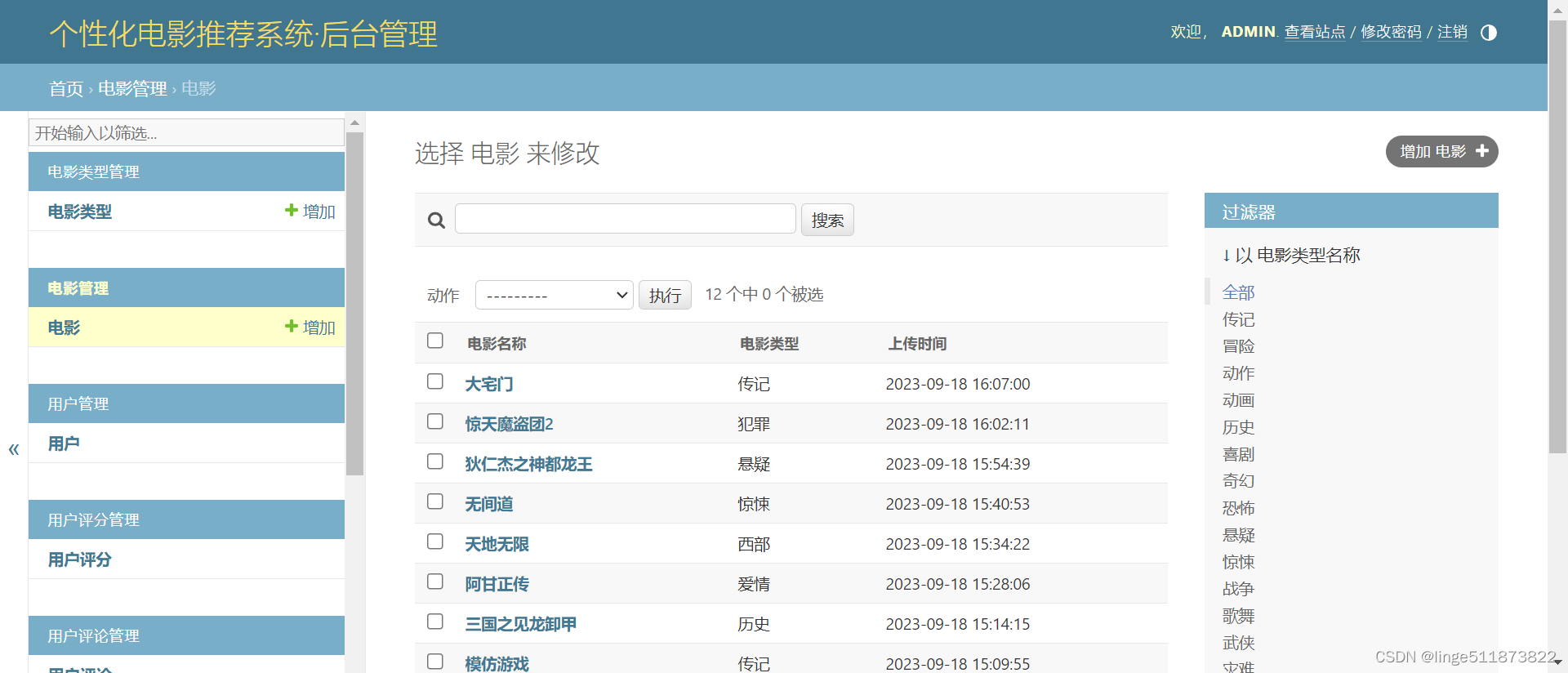Mark the 天地无限 row checkbox
1568x673 pixels.
tap(435, 542)
